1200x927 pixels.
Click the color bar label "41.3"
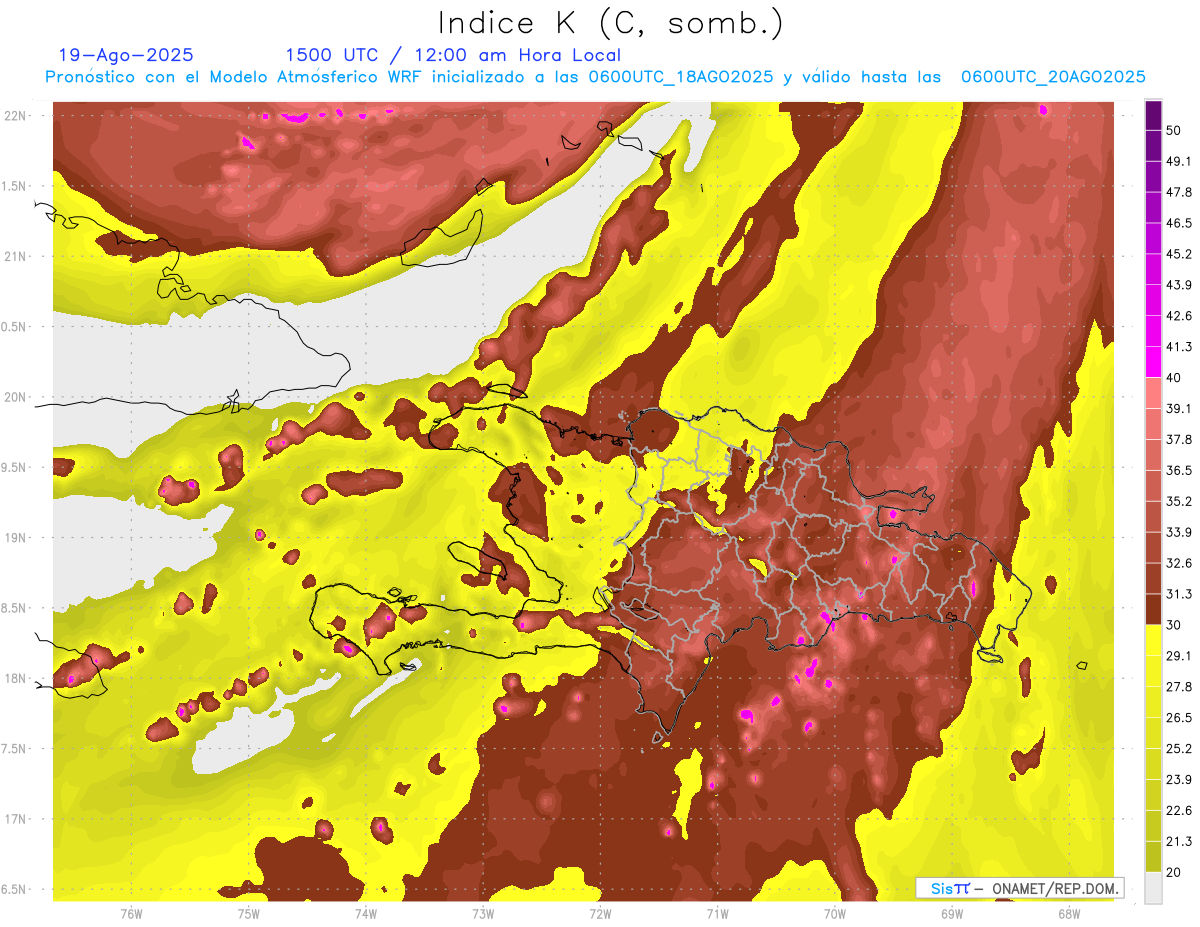(1178, 348)
